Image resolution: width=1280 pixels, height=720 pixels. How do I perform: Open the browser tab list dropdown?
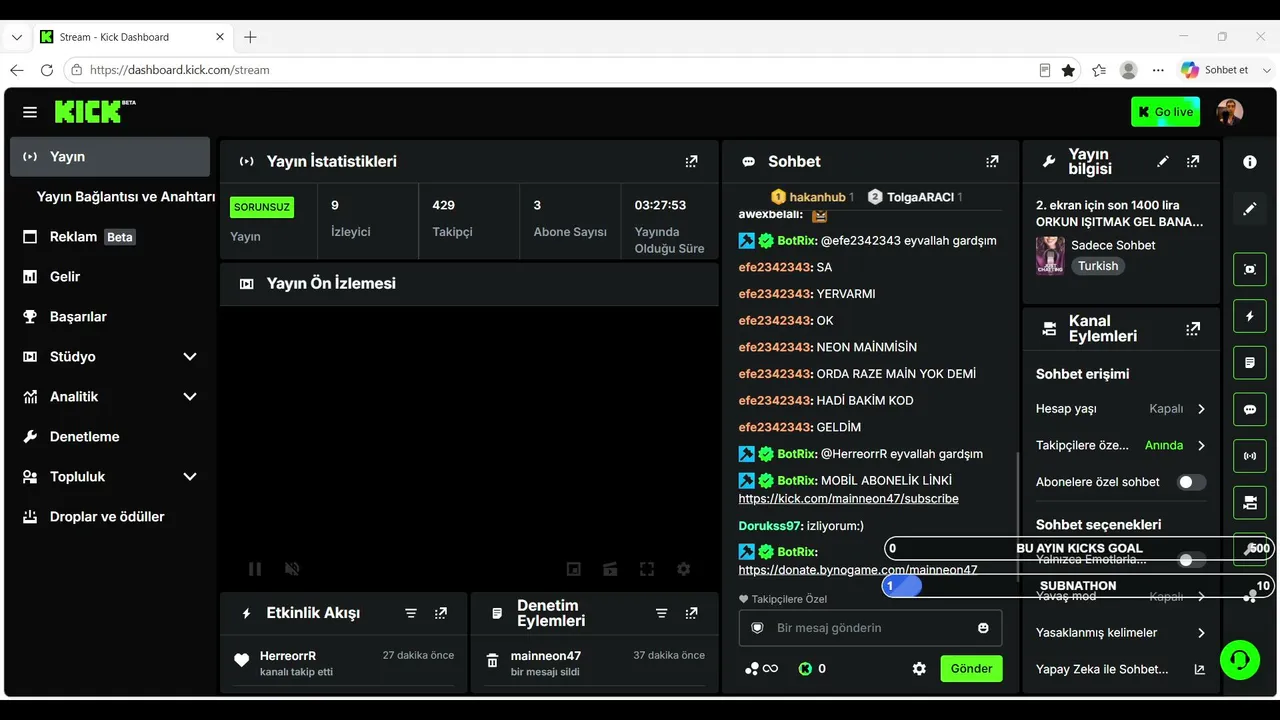[17, 37]
